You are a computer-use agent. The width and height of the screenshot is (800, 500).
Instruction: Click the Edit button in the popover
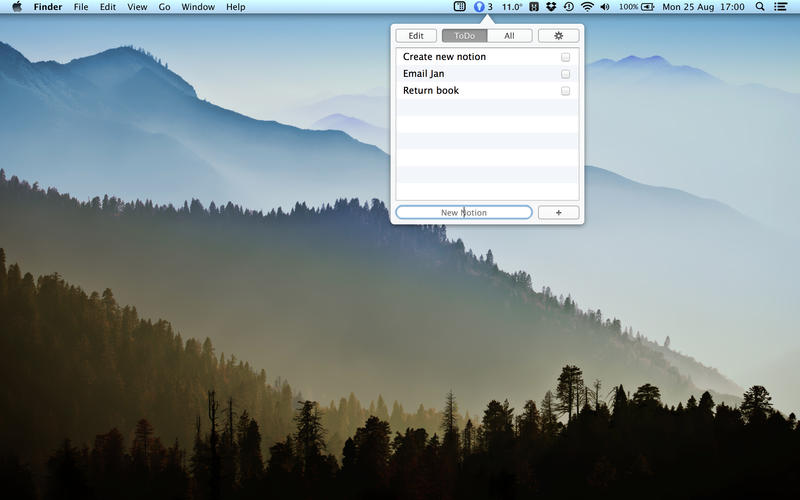[x=416, y=36]
